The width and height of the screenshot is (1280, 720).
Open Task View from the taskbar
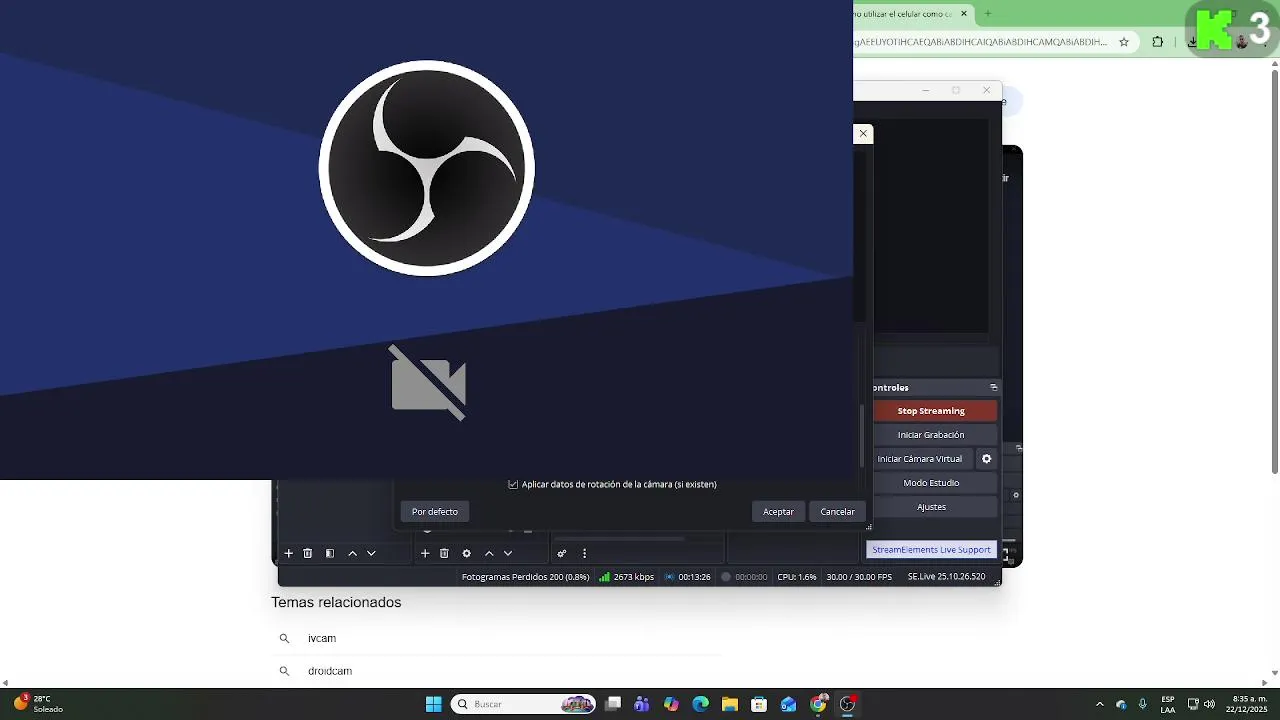[x=613, y=704]
